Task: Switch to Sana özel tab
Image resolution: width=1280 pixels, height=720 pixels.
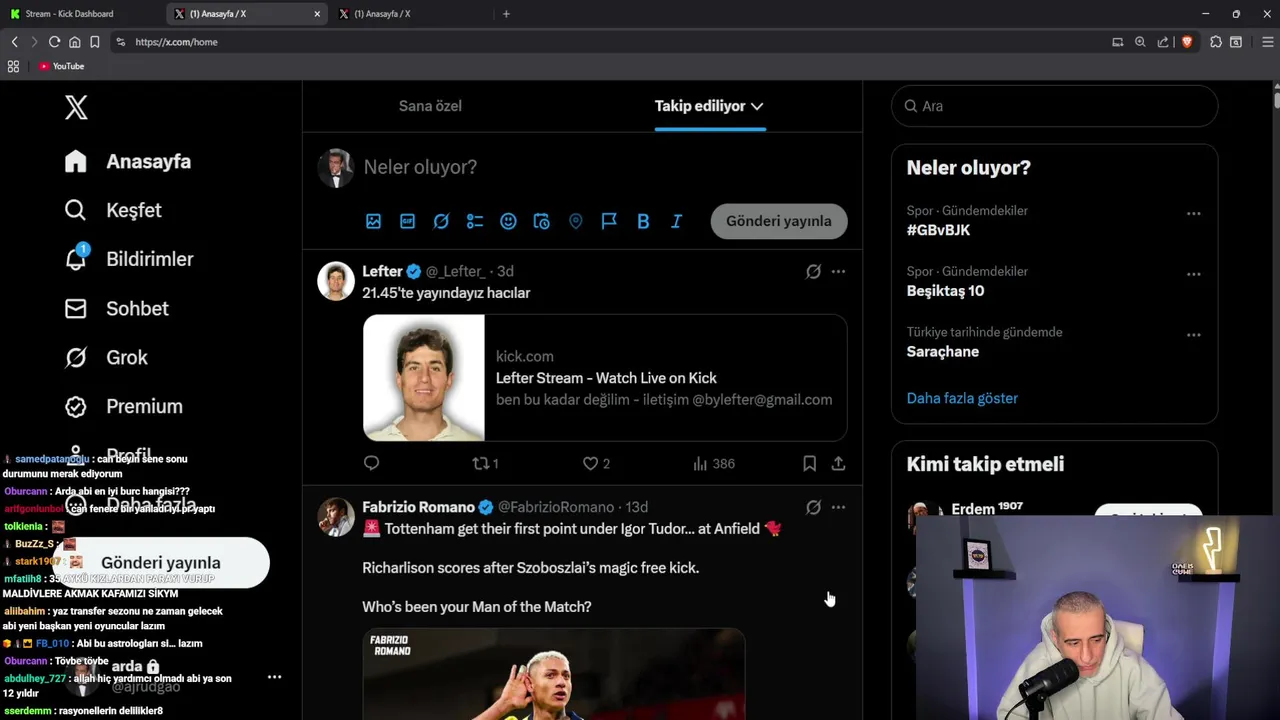Action: [x=430, y=106]
